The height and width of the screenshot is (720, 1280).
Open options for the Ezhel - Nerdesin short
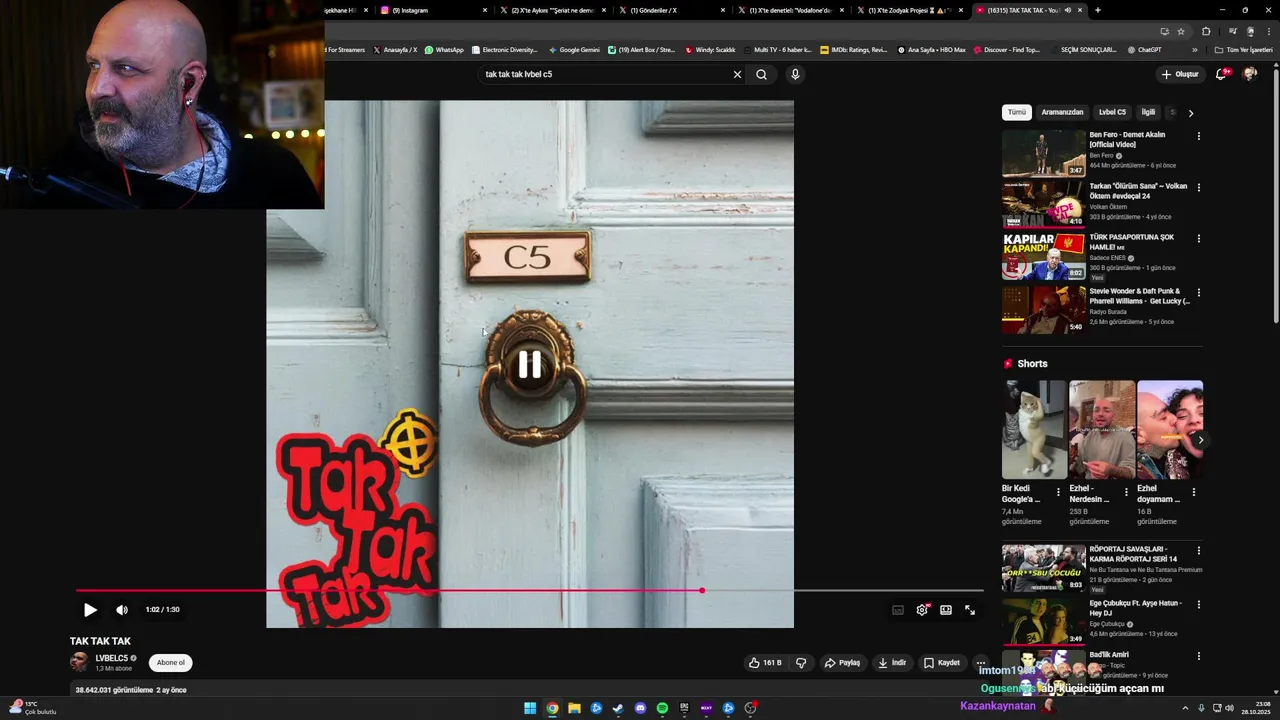1126,492
